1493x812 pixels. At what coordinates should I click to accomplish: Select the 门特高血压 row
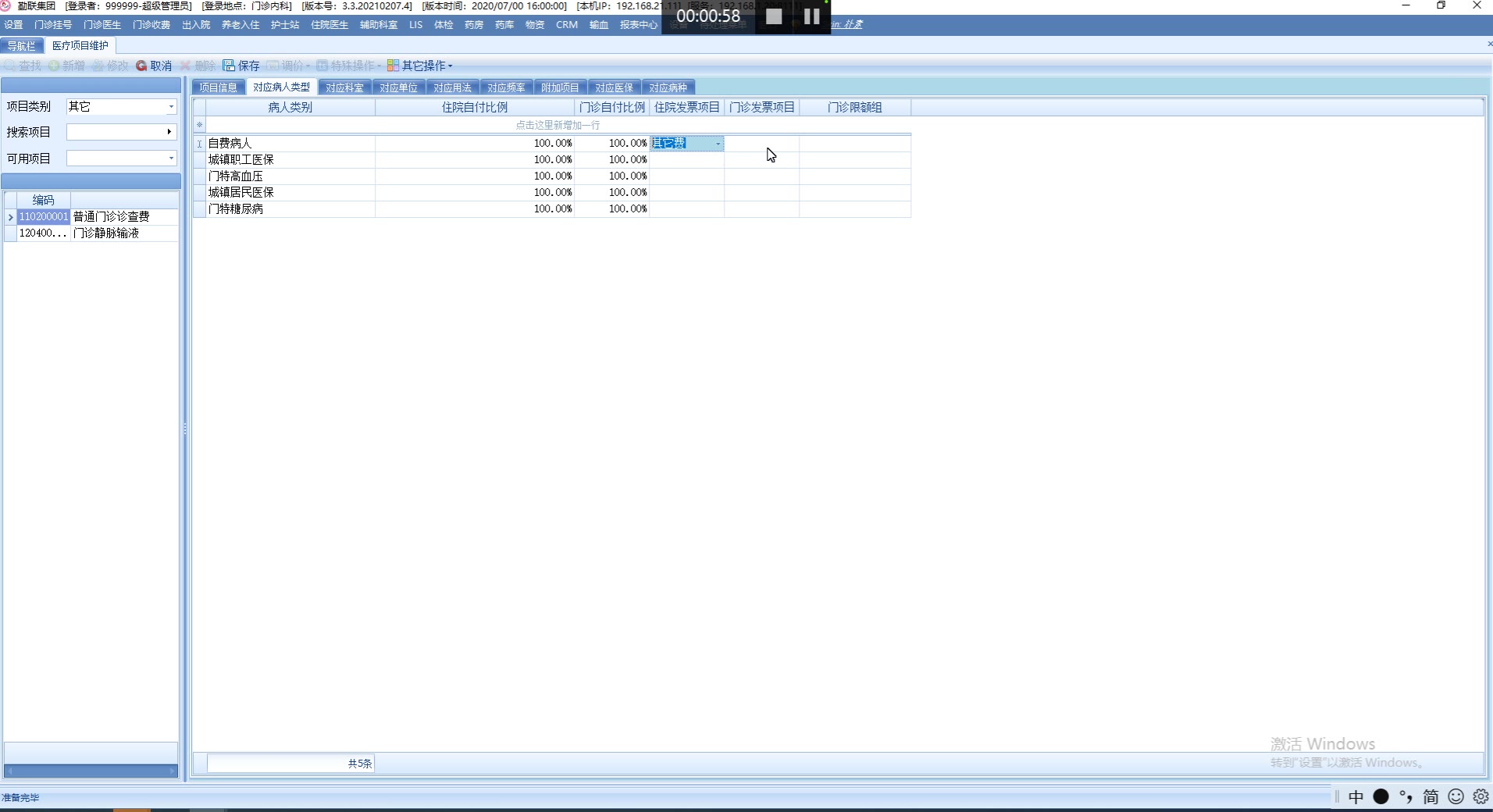point(551,176)
